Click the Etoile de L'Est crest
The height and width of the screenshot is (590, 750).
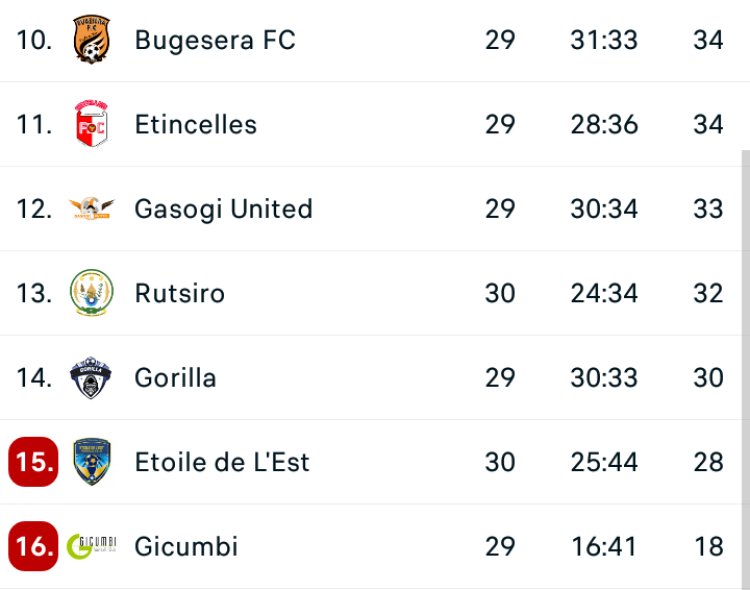click(92, 462)
